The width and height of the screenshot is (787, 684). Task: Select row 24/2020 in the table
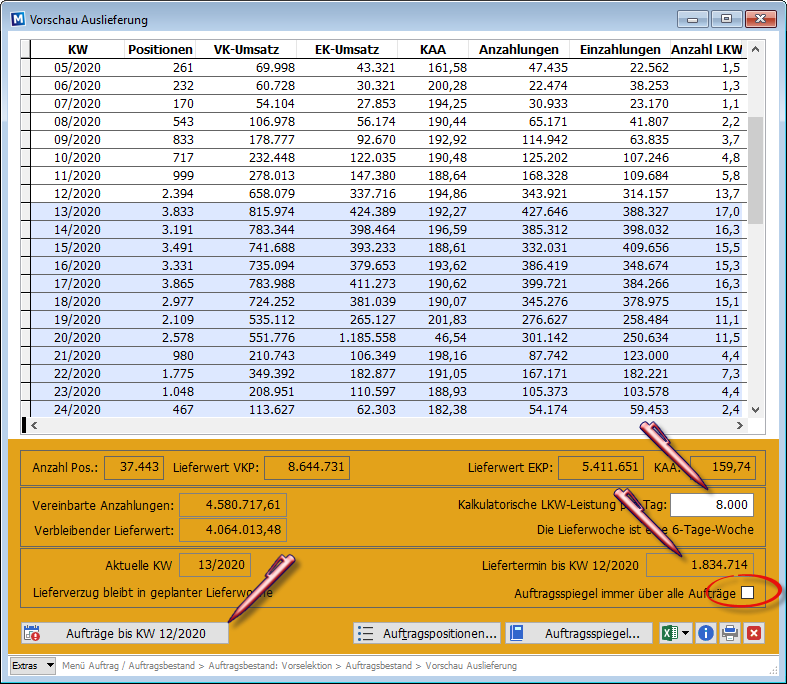[x=384, y=409]
